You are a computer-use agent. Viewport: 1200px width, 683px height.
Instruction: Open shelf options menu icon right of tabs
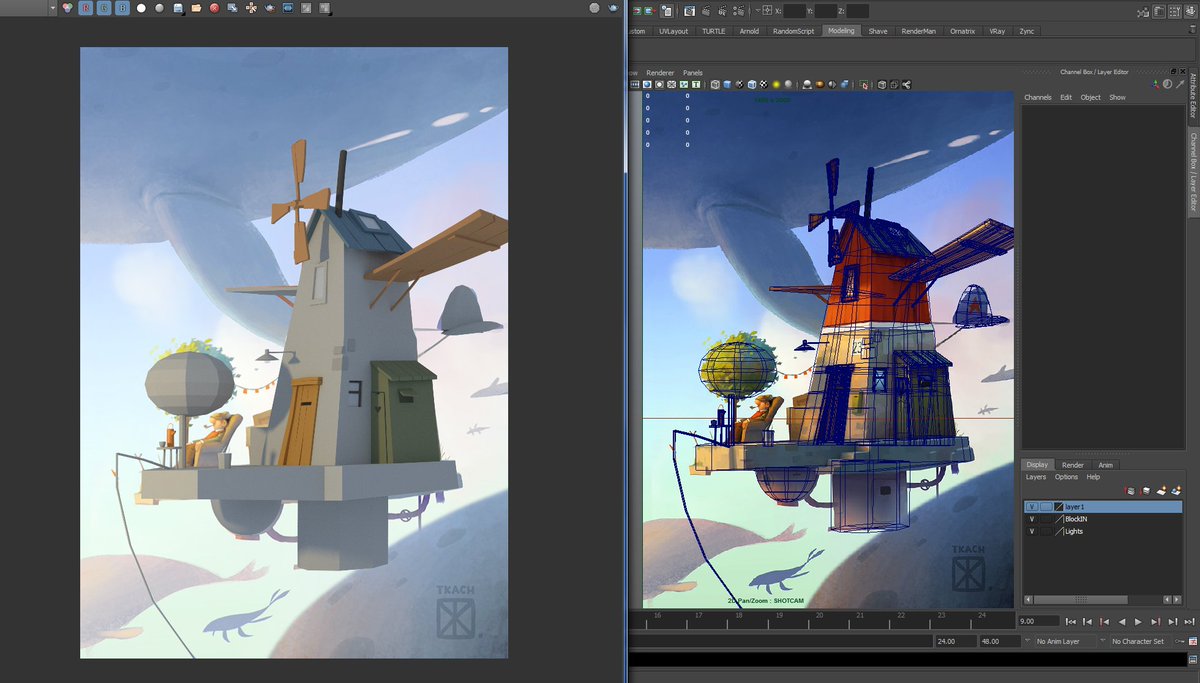(x=1193, y=29)
